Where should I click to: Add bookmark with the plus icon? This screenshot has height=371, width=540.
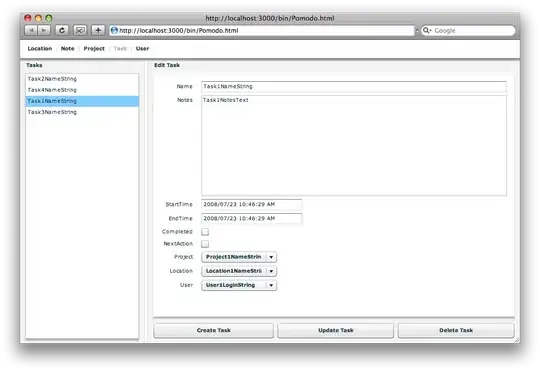tap(98, 30)
